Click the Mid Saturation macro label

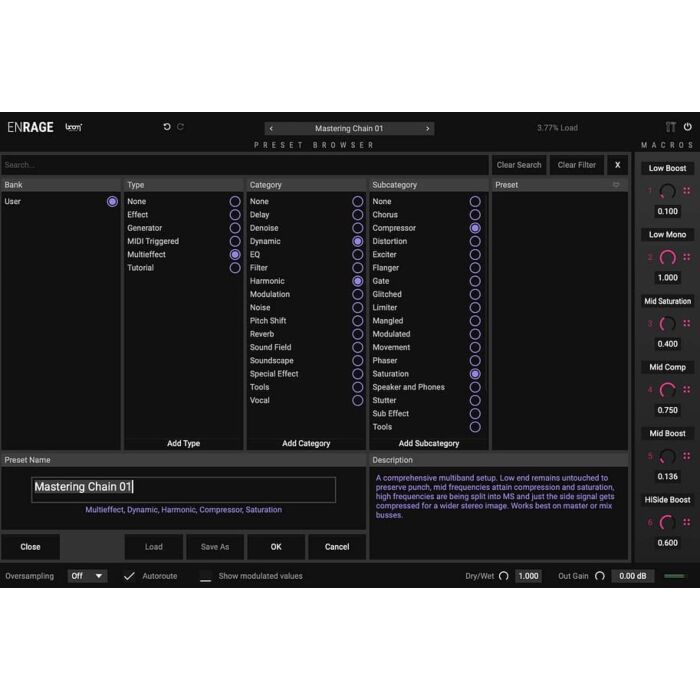(667, 301)
